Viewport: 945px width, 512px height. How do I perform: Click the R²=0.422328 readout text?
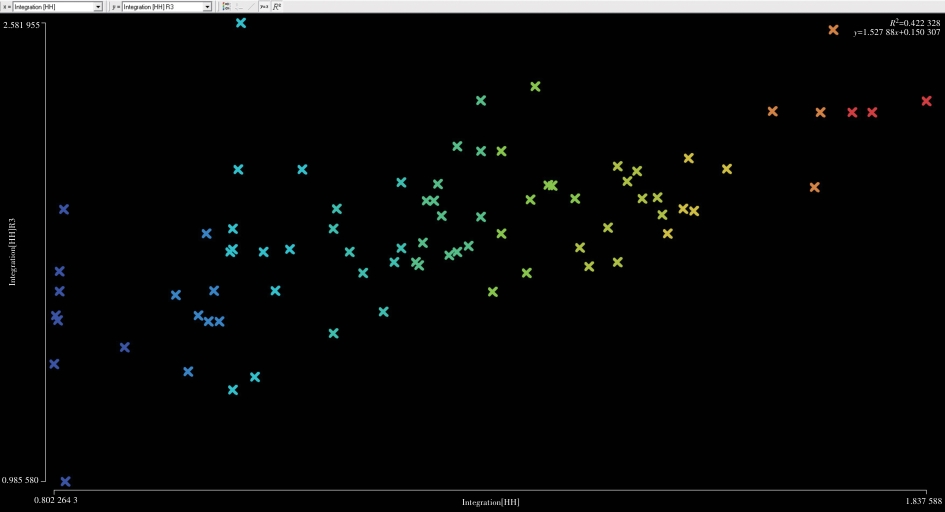point(914,22)
